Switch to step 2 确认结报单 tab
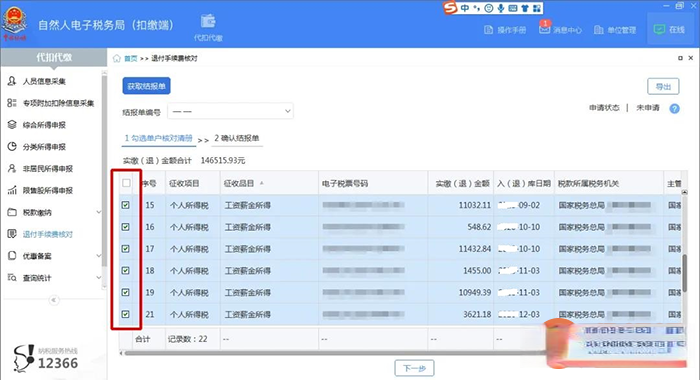The width and height of the screenshot is (700, 380). tap(237, 138)
